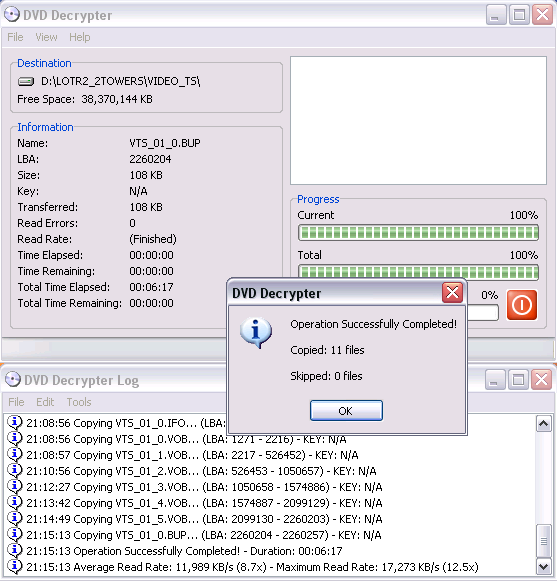Open the File menu in Log window
This screenshot has height=581, width=557.
pyautogui.click(x=16, y=402)
